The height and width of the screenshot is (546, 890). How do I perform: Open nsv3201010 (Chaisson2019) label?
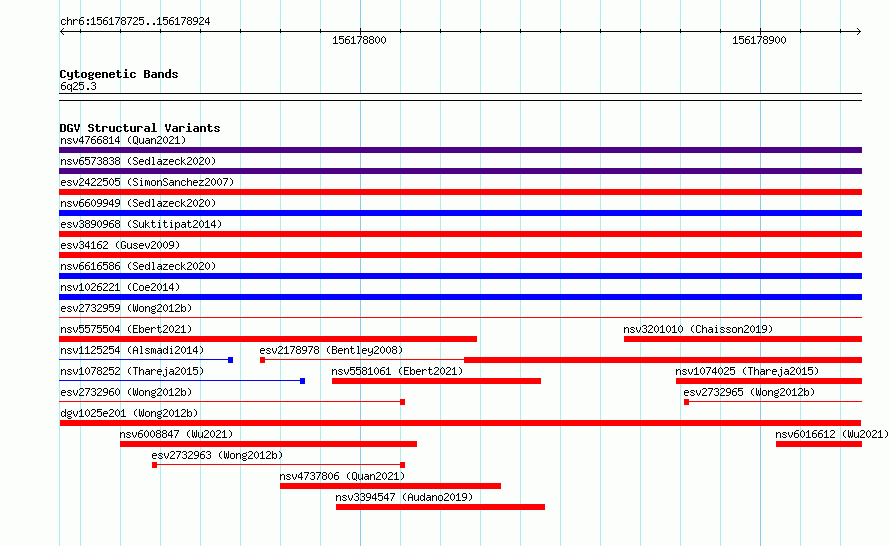coord(698,329)
